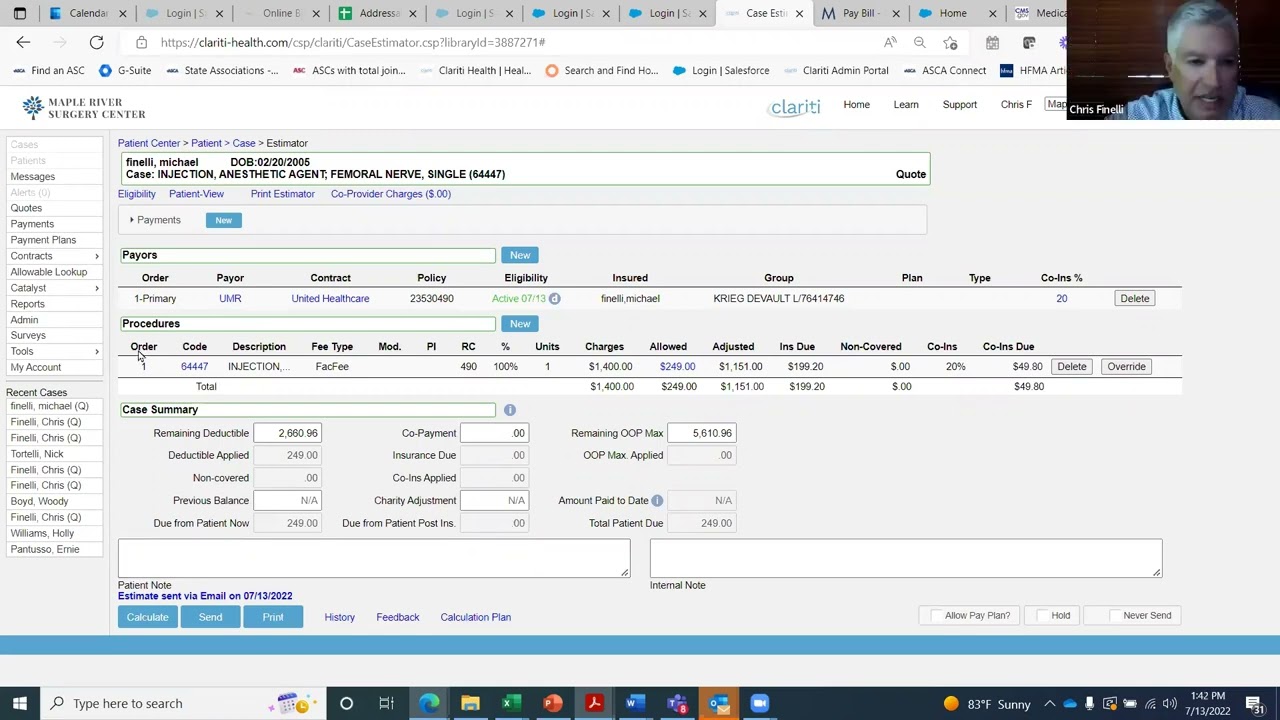1280x720 pixels.
Task: Open PowerPoint from the taskbar
Action: (552, 703)
